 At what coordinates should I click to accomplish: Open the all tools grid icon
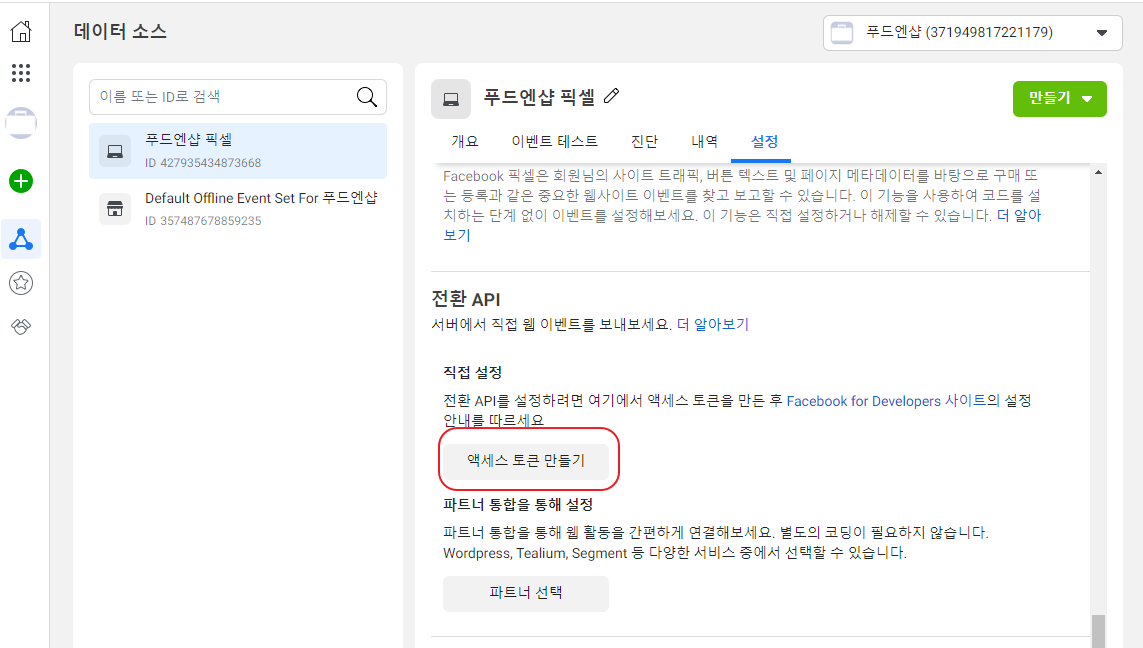pyautogui.click(x=21, y=73)
